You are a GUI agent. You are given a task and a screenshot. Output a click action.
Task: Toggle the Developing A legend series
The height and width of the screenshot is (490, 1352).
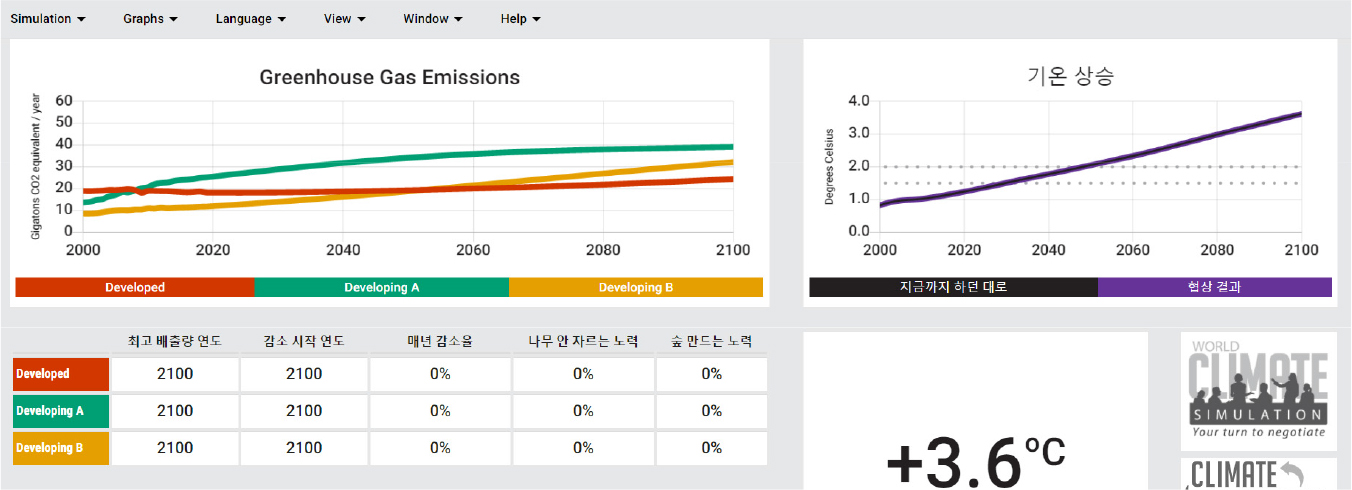[382, 288]
